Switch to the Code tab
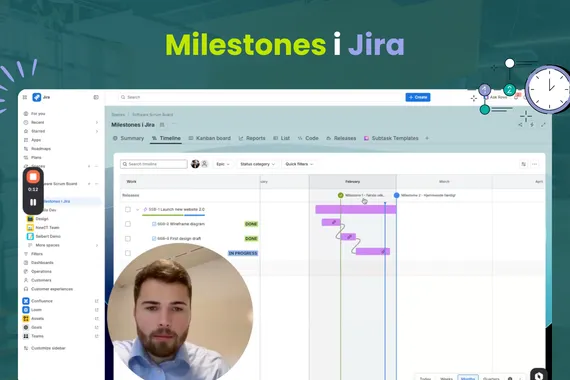 [x=308, y=138]
